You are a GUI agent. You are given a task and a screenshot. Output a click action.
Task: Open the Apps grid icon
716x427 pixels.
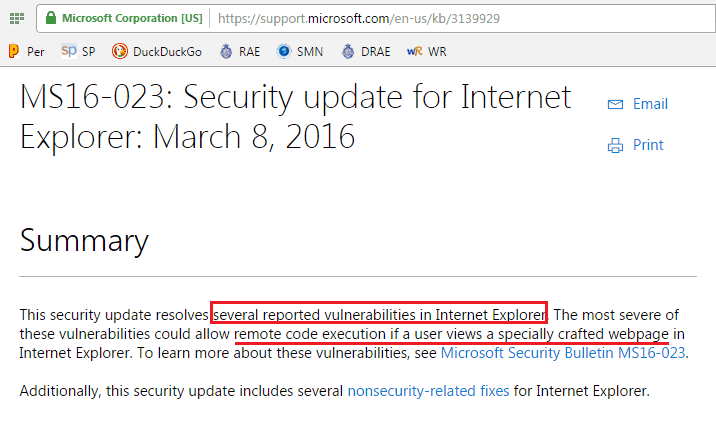(17, 18)
